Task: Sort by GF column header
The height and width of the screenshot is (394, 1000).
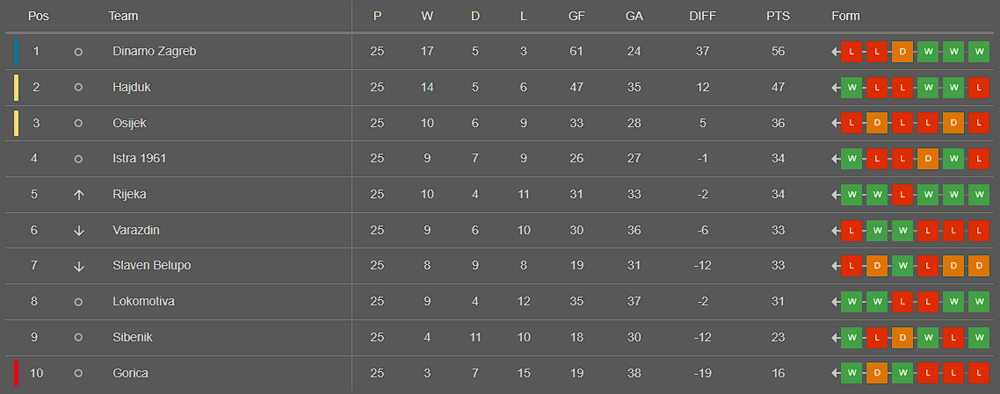Action: [x=577, y=17]
